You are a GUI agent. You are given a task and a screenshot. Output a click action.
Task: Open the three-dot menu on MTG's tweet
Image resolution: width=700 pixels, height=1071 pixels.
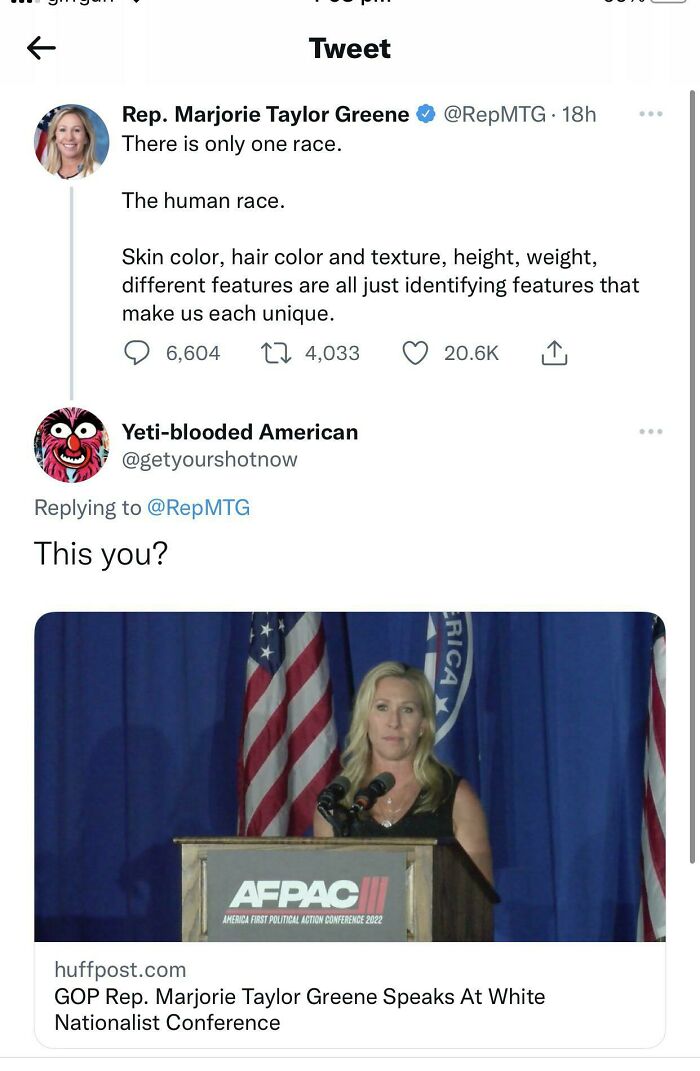pos(651,113)
